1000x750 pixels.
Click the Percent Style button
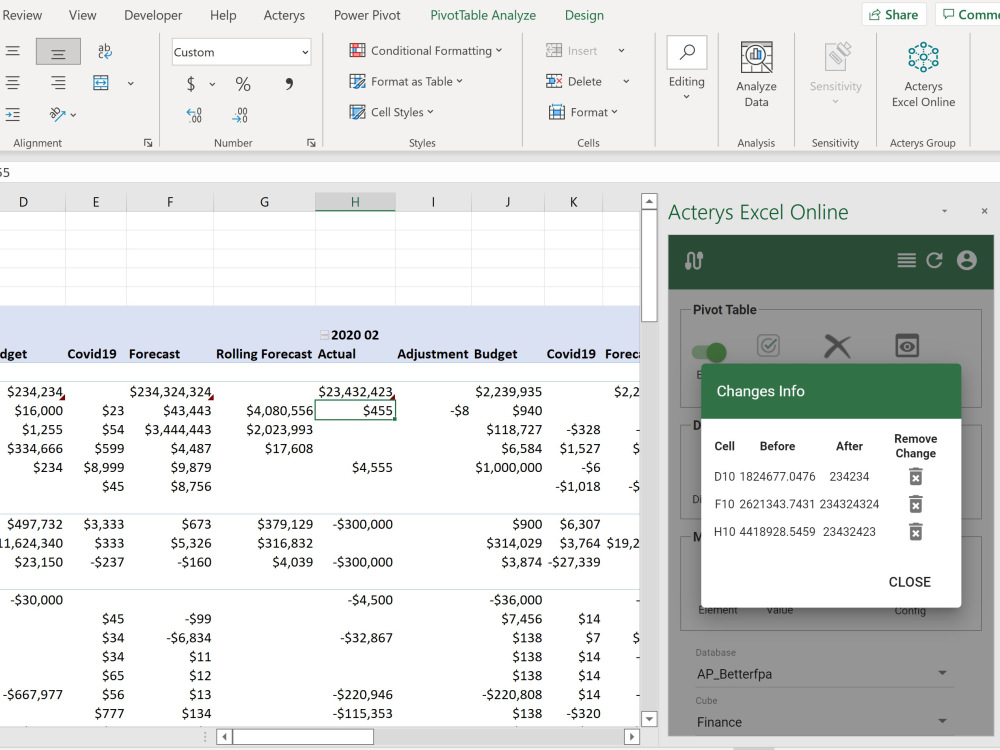click(243, 84)
